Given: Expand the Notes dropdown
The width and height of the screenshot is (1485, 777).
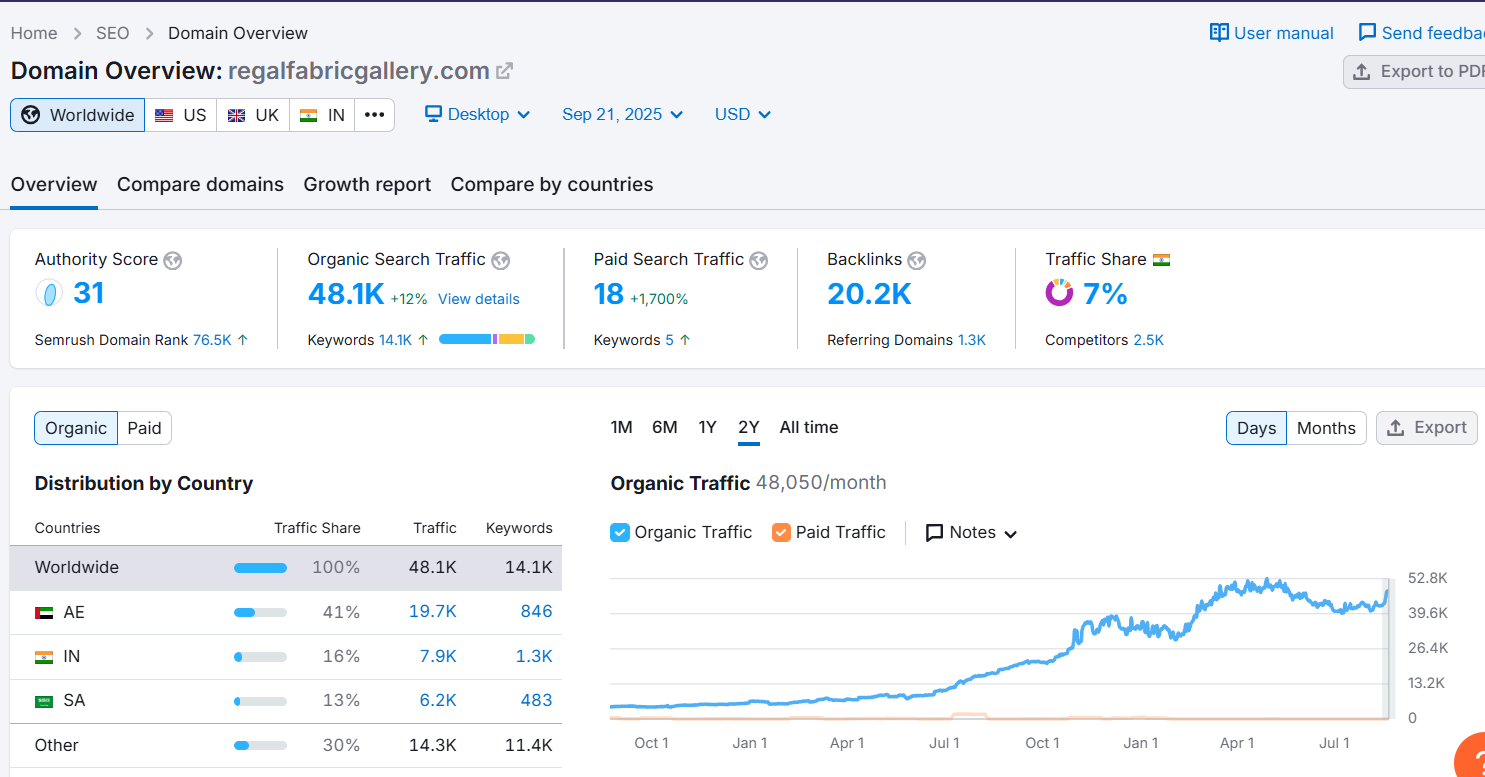Looking at the screenshot, I should (x=971, y=532).
